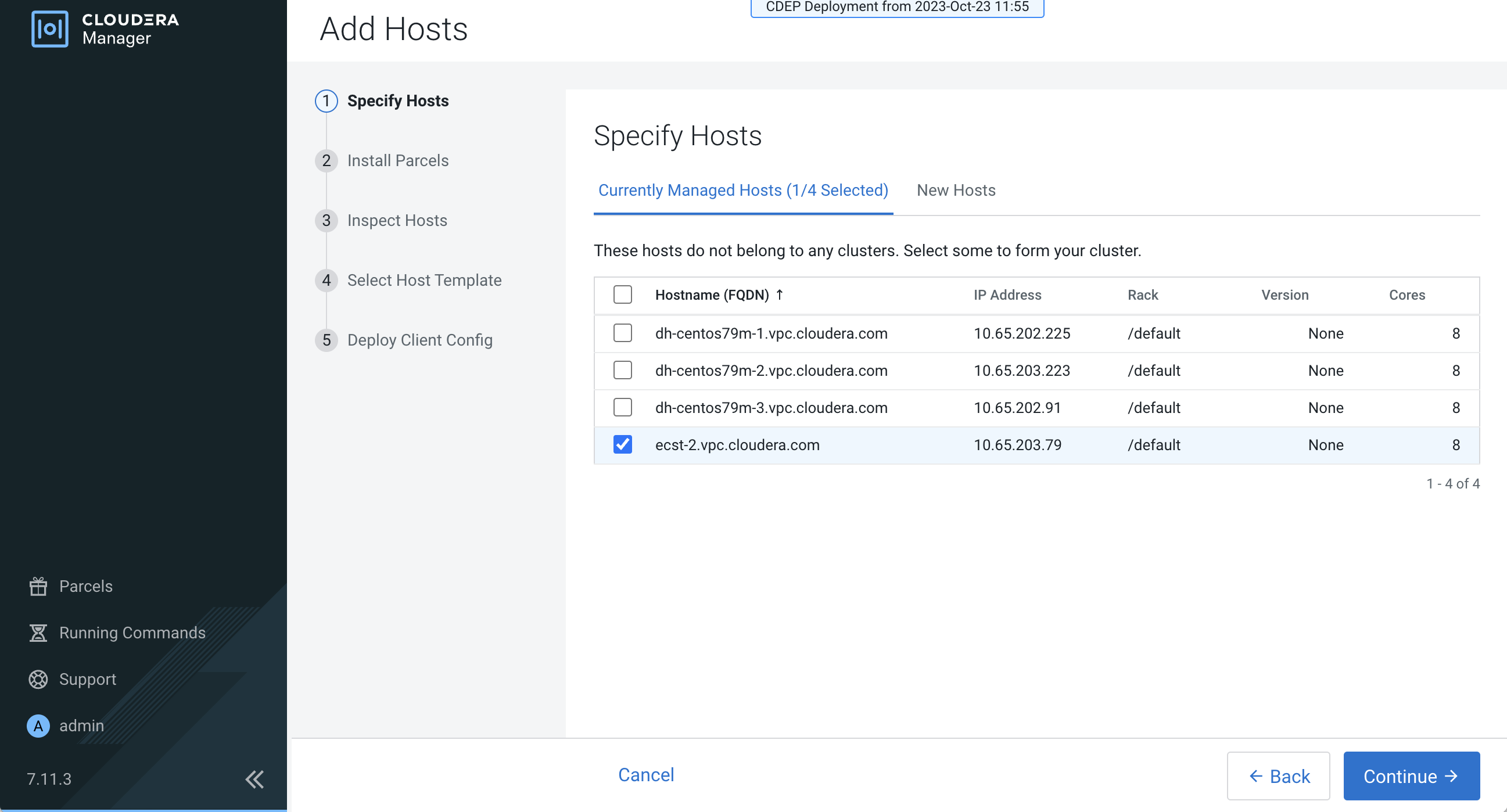
Task: Sort table by Cores column header
Action: pyautogui.click(x=1406, y=295)
